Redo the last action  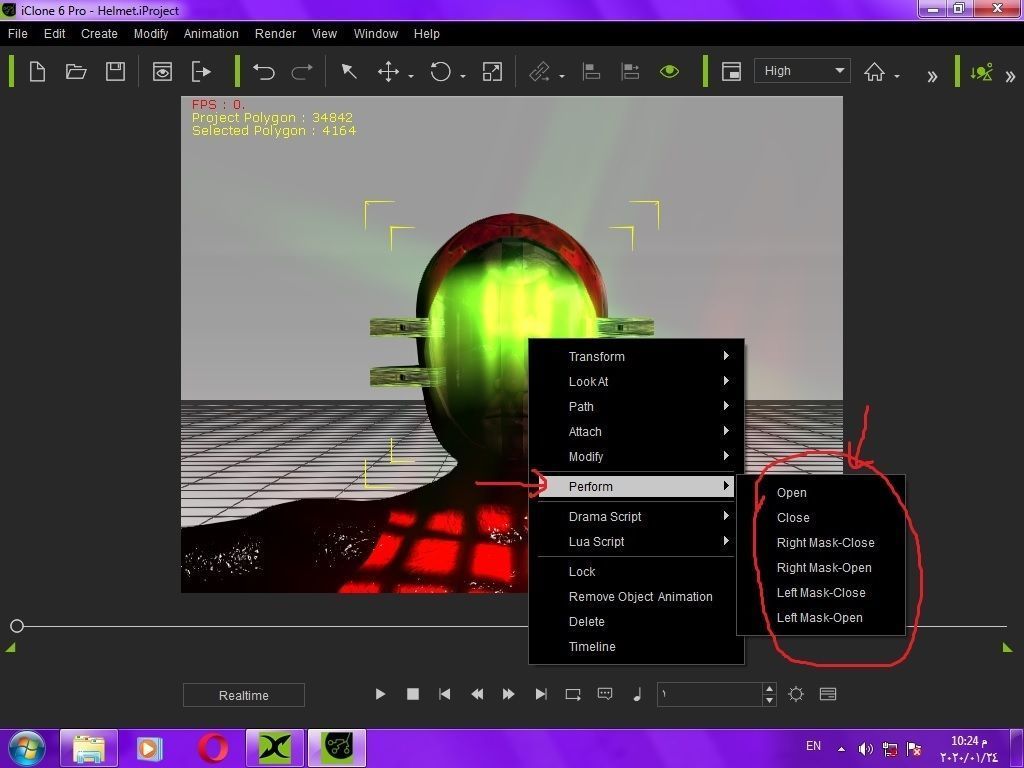pos(301,71)
